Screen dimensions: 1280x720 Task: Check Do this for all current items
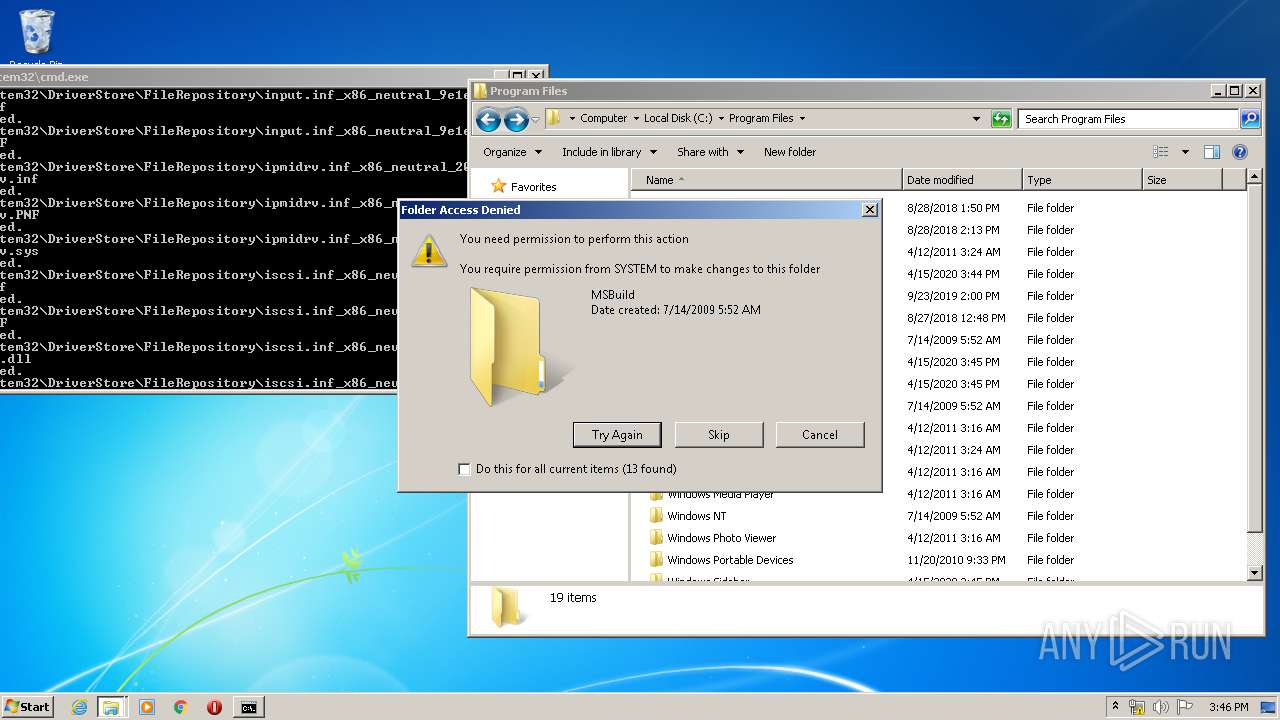(464, 469)
